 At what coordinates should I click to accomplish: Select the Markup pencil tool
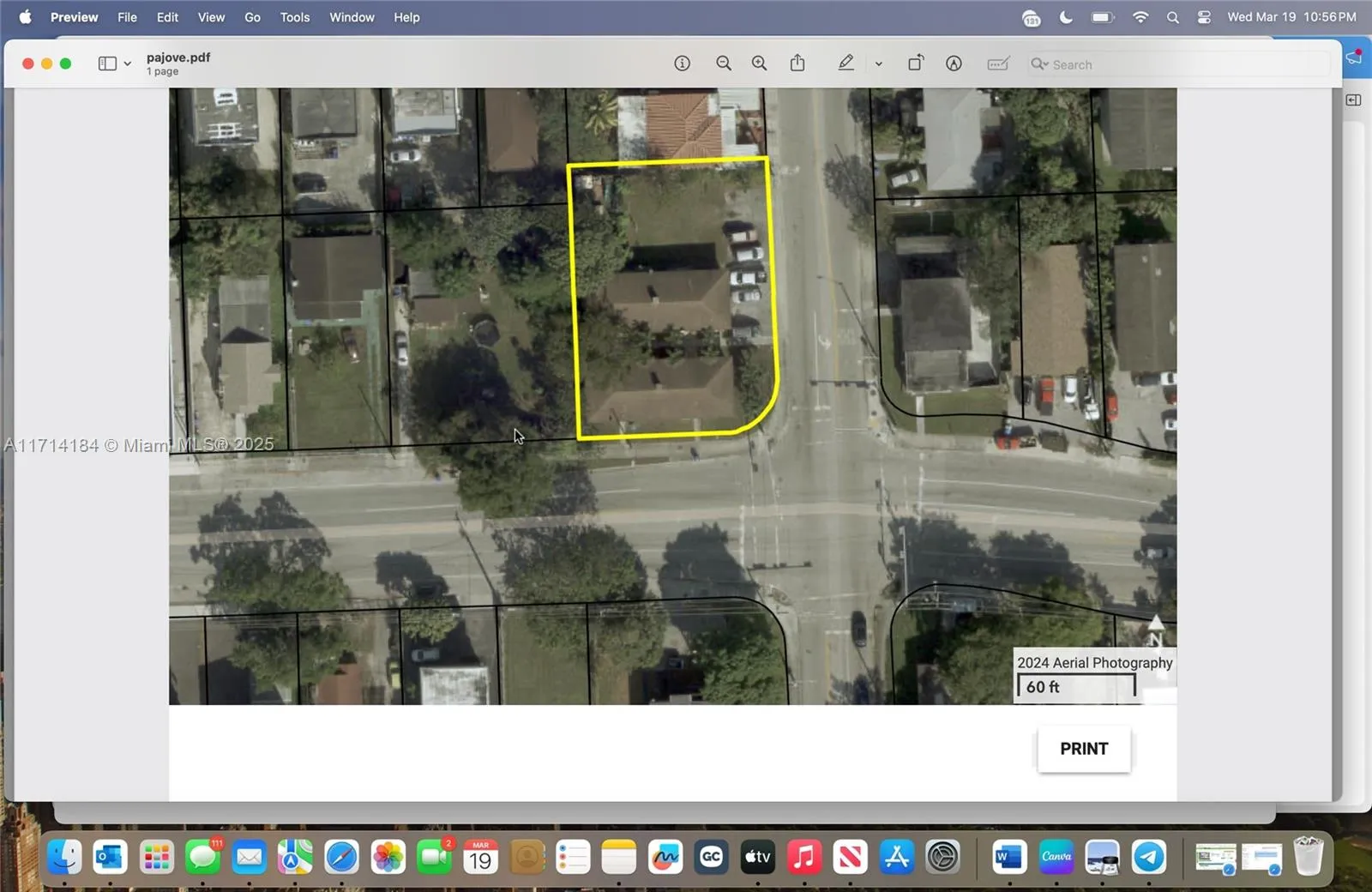[x=845, y=63]
